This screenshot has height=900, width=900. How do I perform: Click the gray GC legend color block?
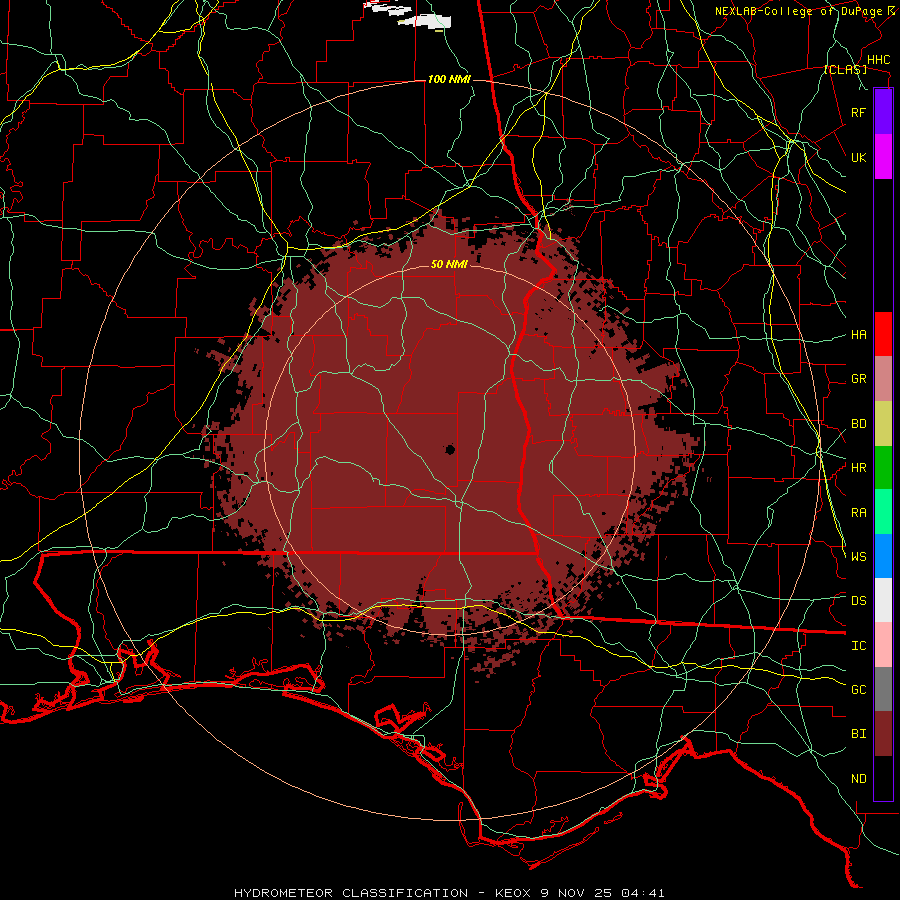click(x=883, y=689)
